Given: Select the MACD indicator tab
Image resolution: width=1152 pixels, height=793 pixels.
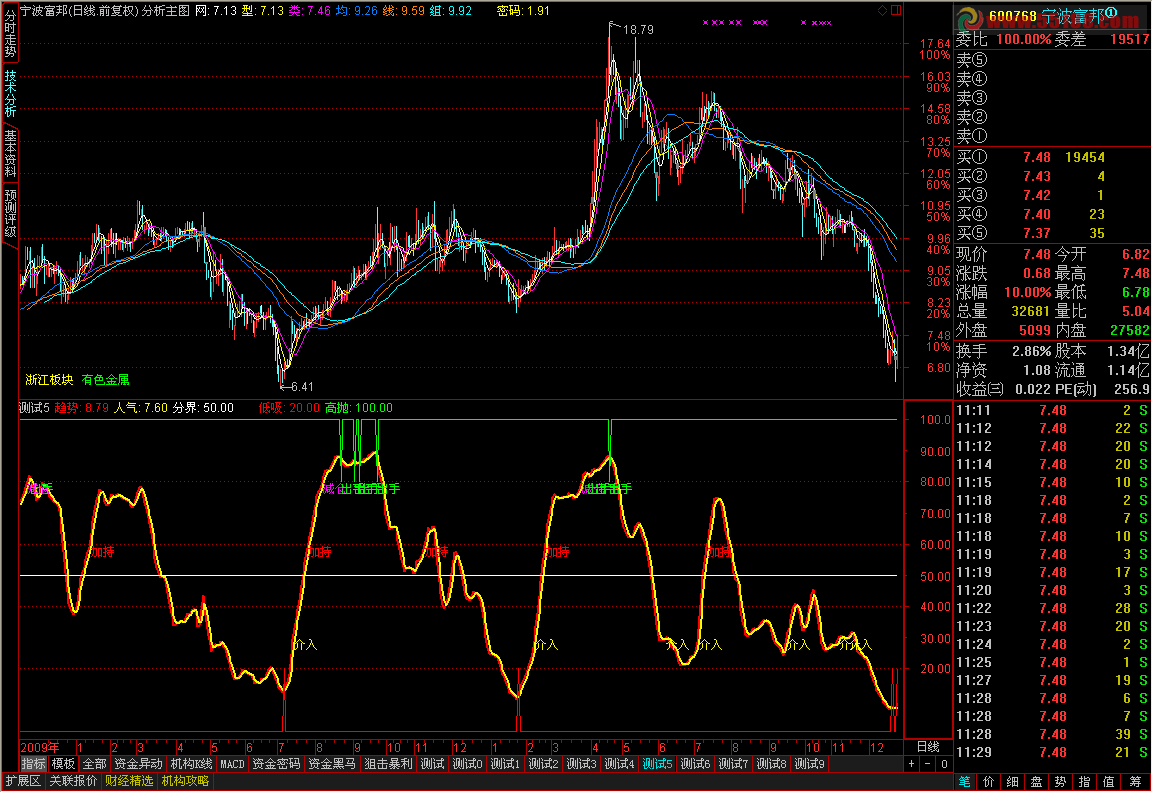Looking at the screenshot, I should pyautogui.click(x=232, y=764).
